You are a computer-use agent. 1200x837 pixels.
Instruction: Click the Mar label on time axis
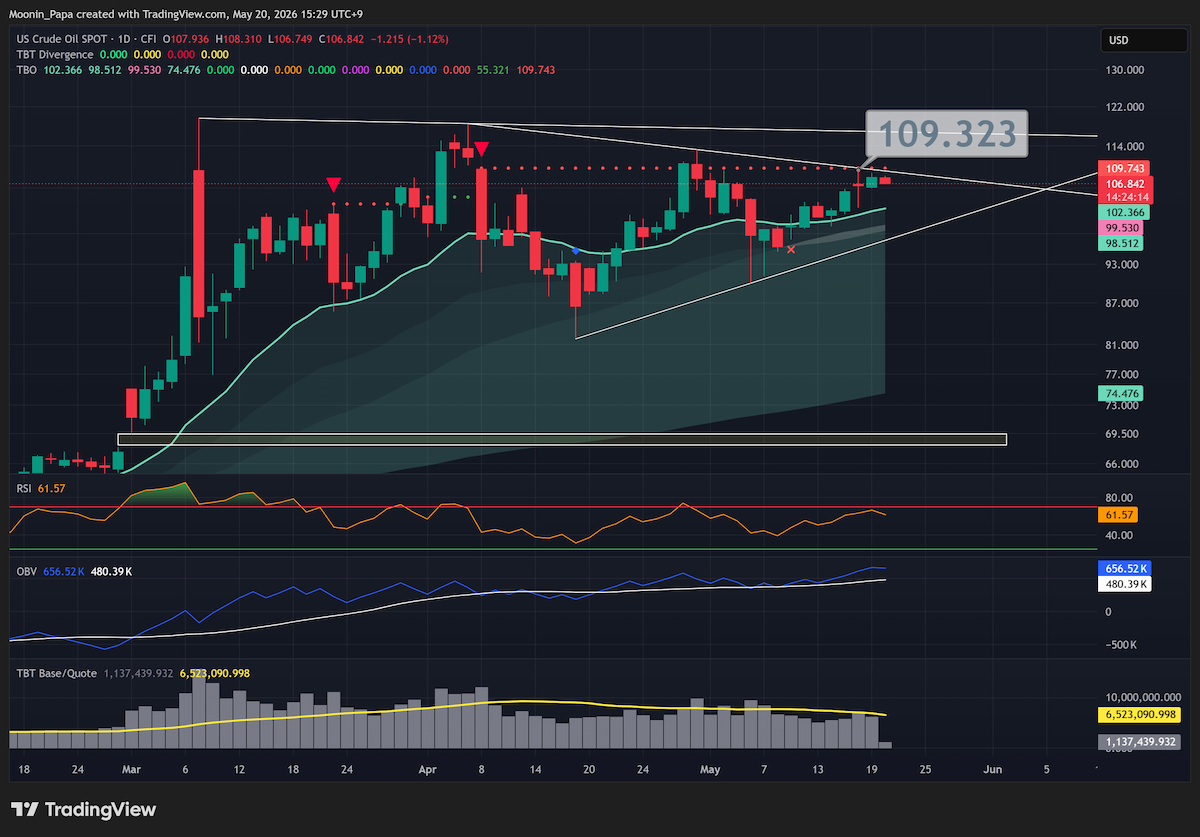click(130, 770)
